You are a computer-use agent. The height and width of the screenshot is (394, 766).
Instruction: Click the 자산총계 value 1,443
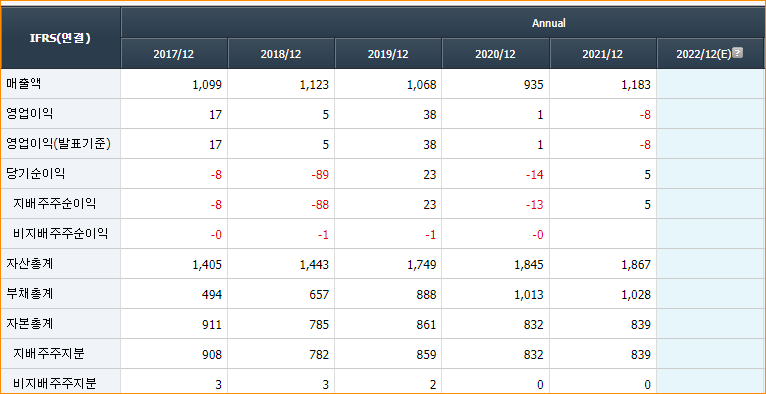pos(315,265)
